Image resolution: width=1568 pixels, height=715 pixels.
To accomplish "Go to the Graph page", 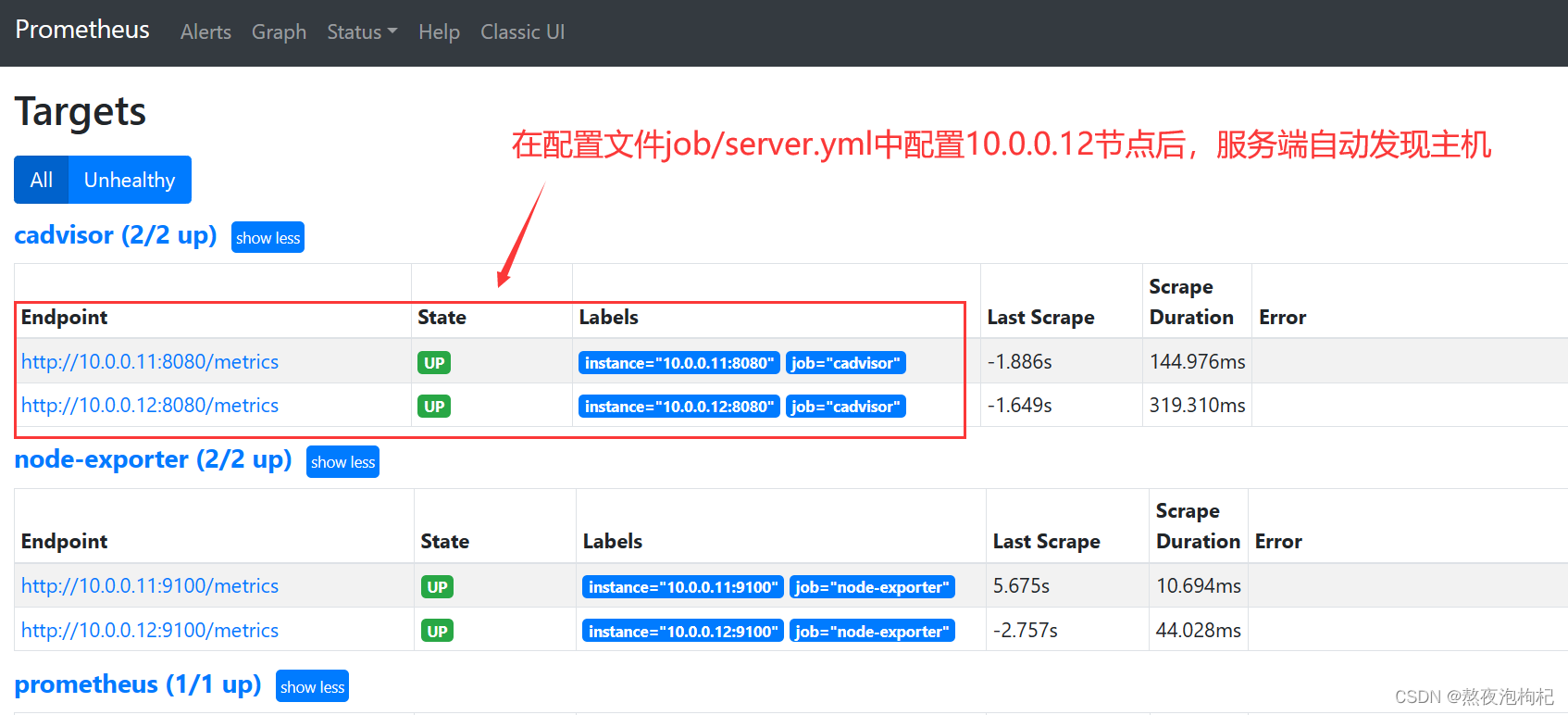I will 279,31.
